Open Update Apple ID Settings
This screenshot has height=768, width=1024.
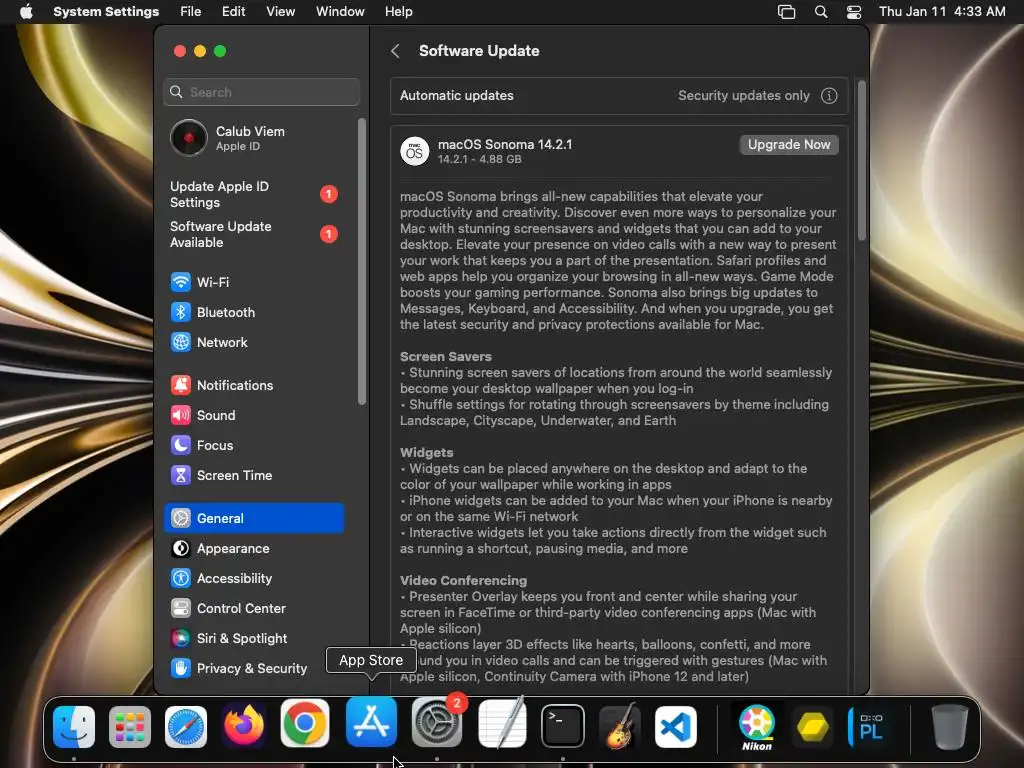(253, 195)
